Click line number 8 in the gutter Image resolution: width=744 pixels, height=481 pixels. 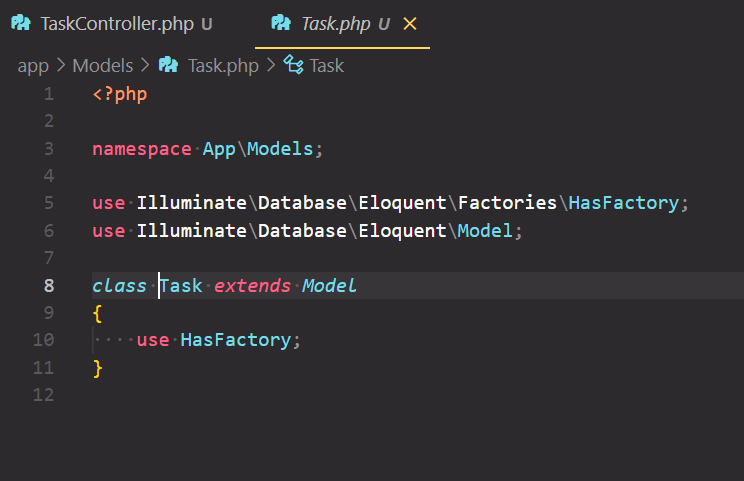48,285
